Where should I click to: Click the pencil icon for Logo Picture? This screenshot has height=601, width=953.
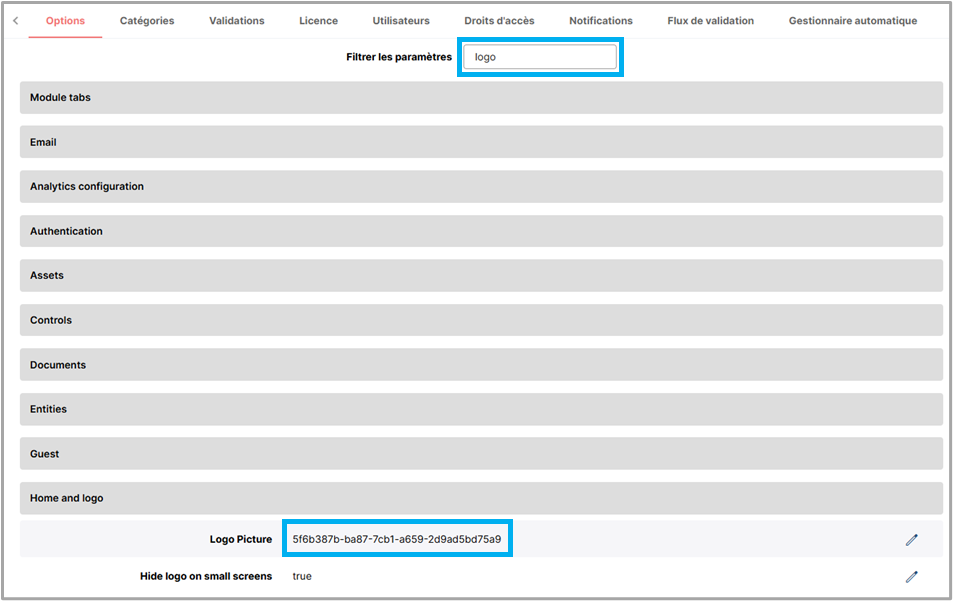[911, 540]
